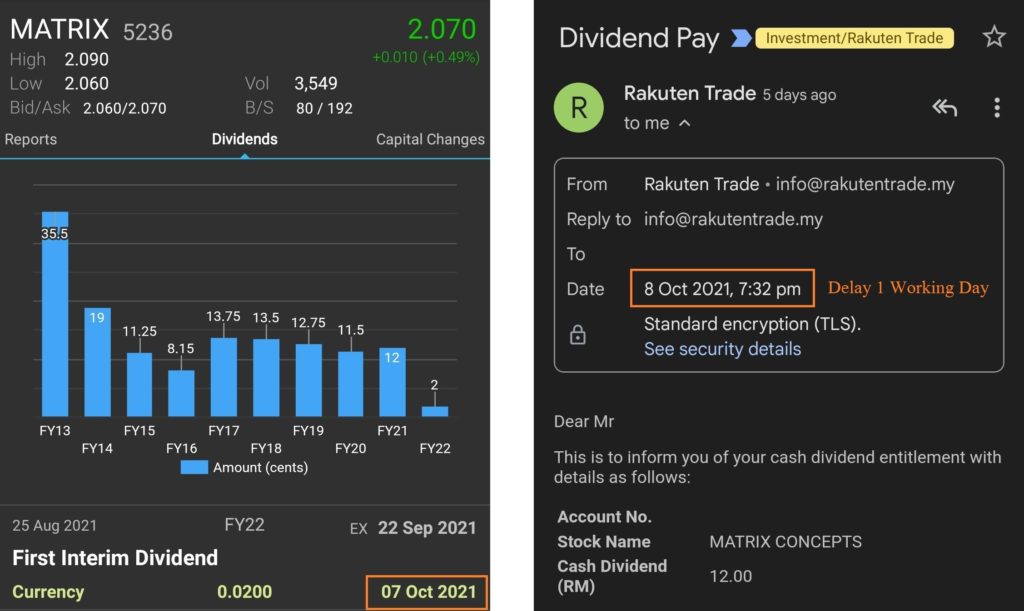Click the '5 days ago' timestamp
This screenshot has height=611, width=1024.
click(x=799, y=95)
